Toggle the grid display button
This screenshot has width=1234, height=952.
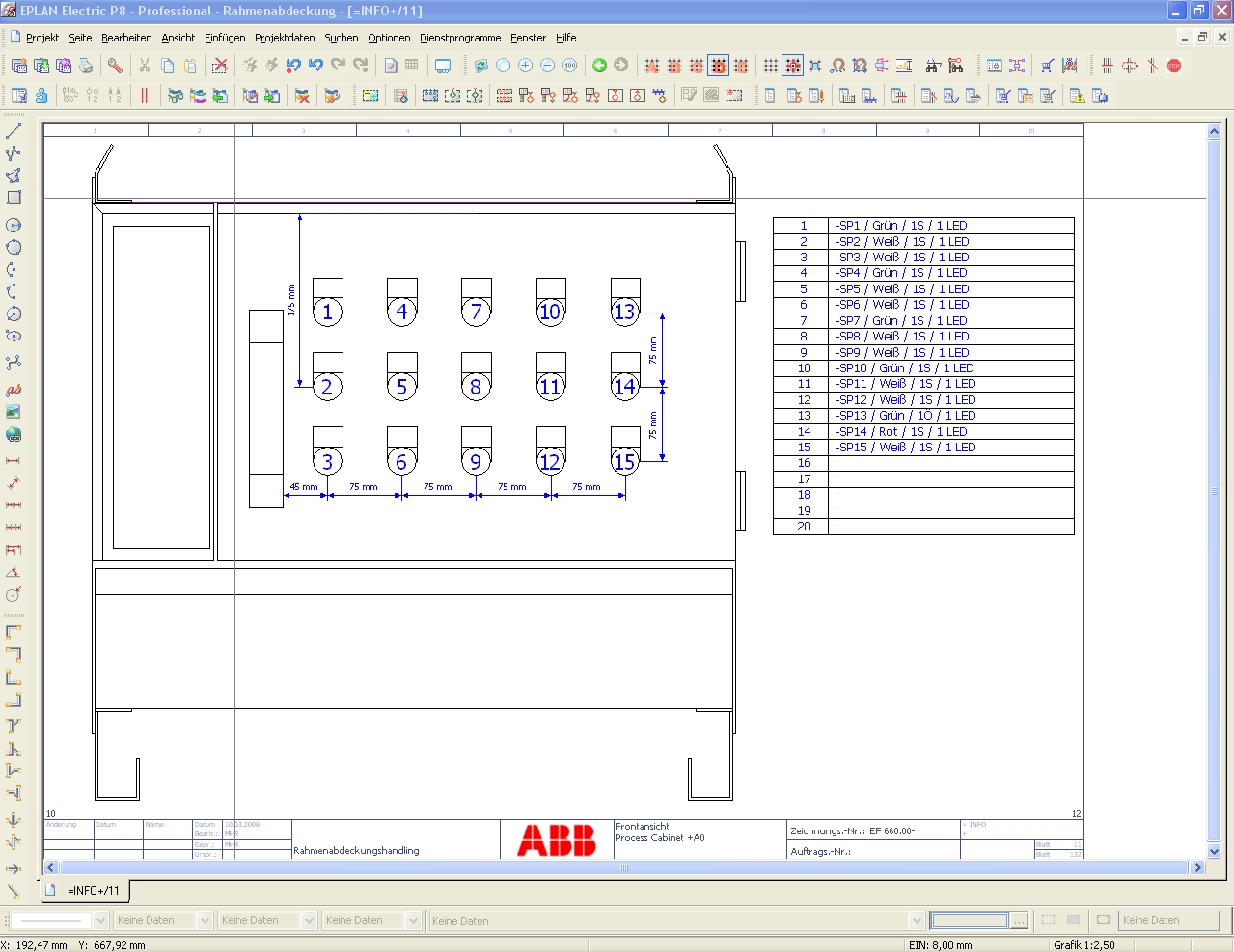[x=770, y=66]
